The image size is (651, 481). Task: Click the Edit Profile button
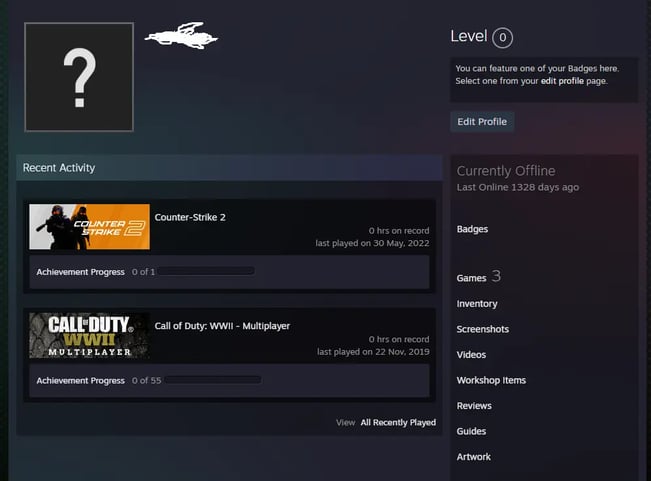[482, 122]
